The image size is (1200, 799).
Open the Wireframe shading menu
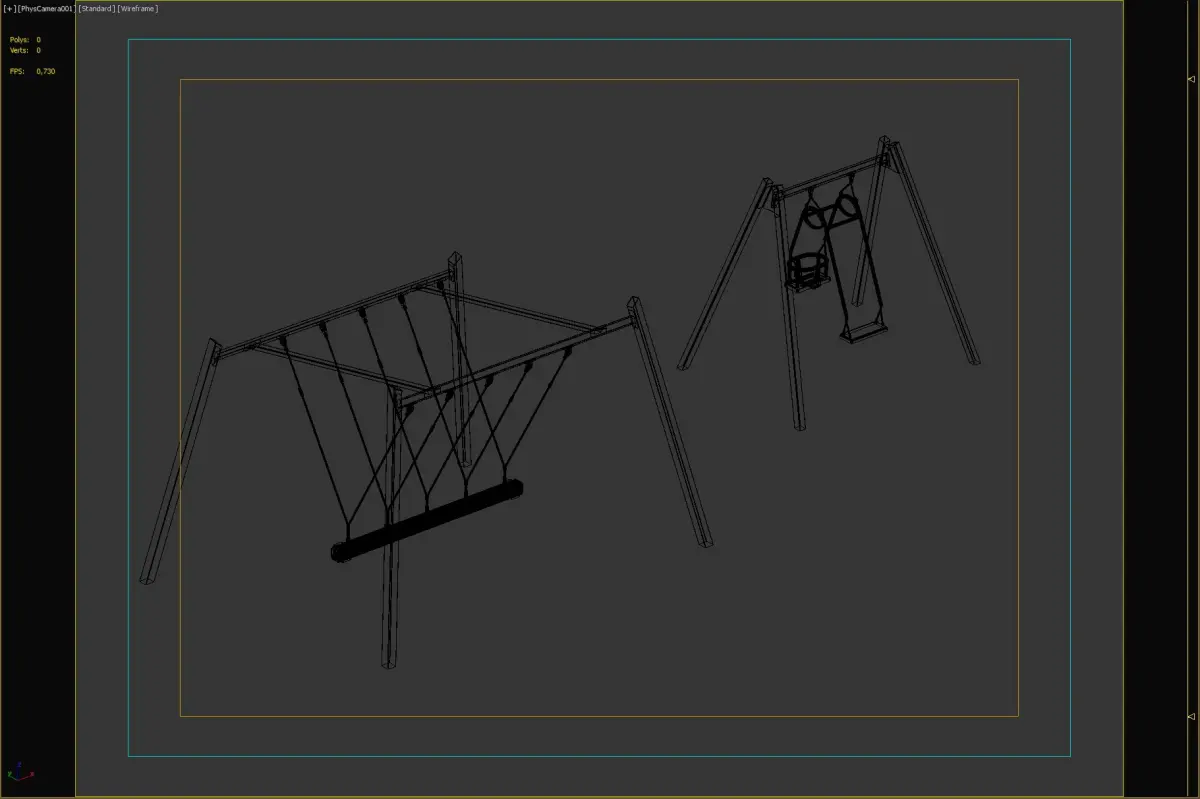(137, 9)
